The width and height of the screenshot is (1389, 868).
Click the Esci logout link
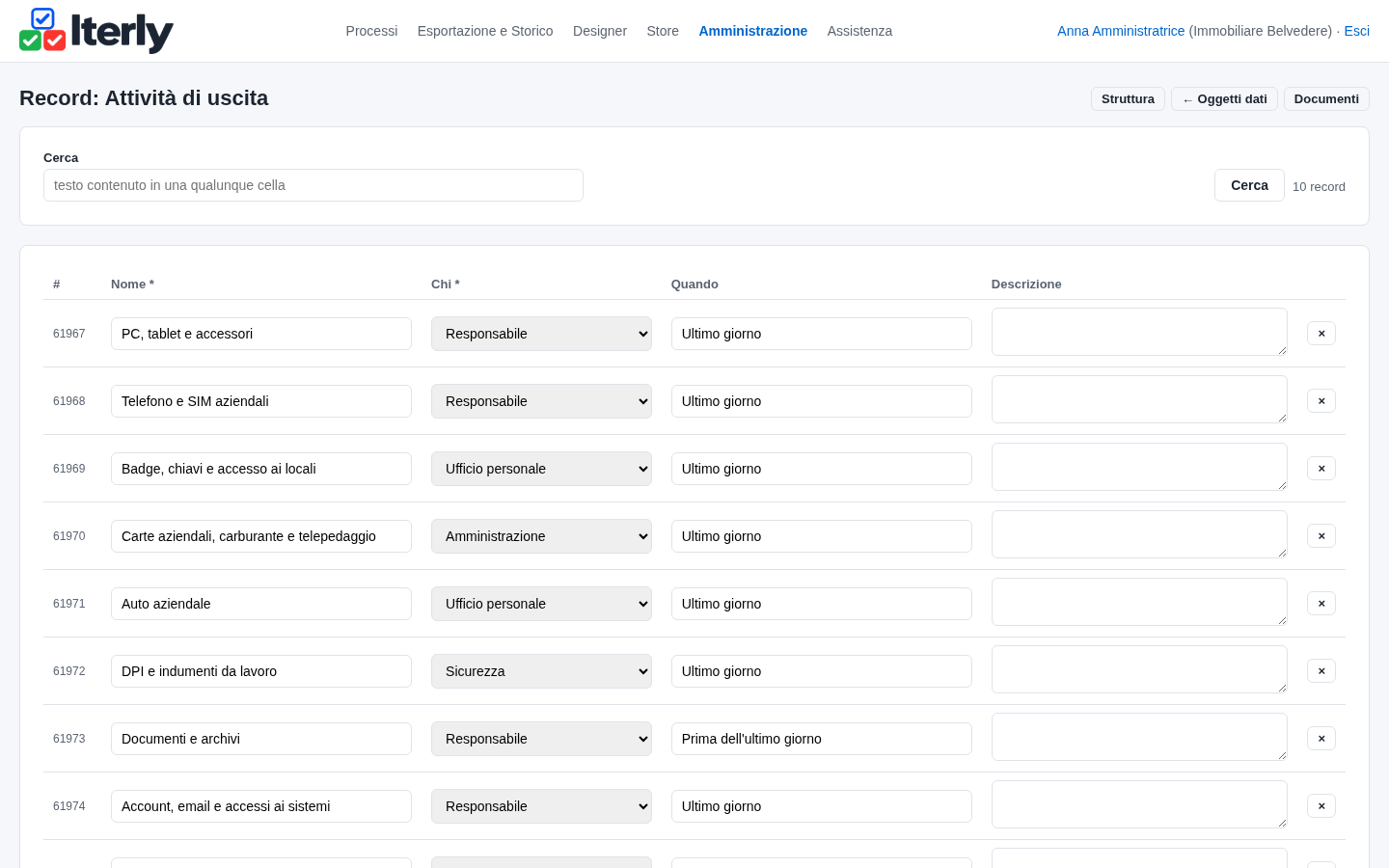point(1356,31)
